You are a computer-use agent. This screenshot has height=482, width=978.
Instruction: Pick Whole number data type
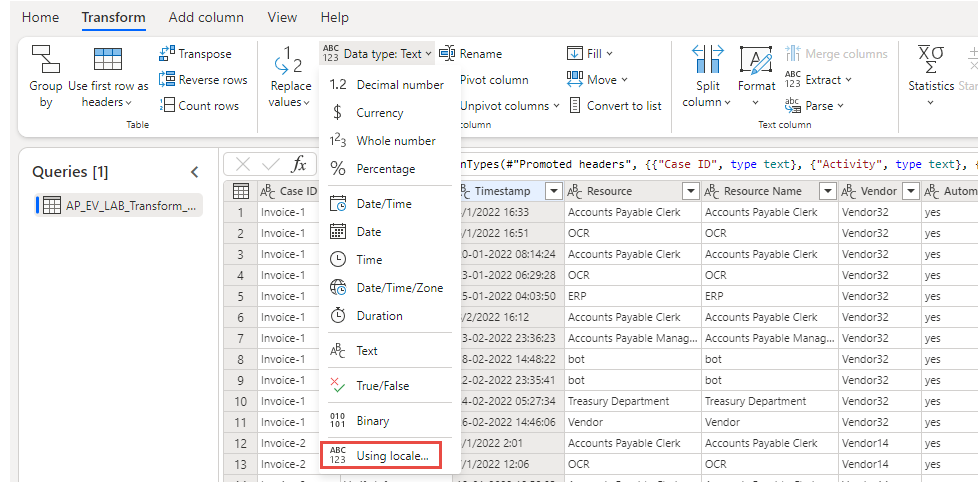point(382,141)
